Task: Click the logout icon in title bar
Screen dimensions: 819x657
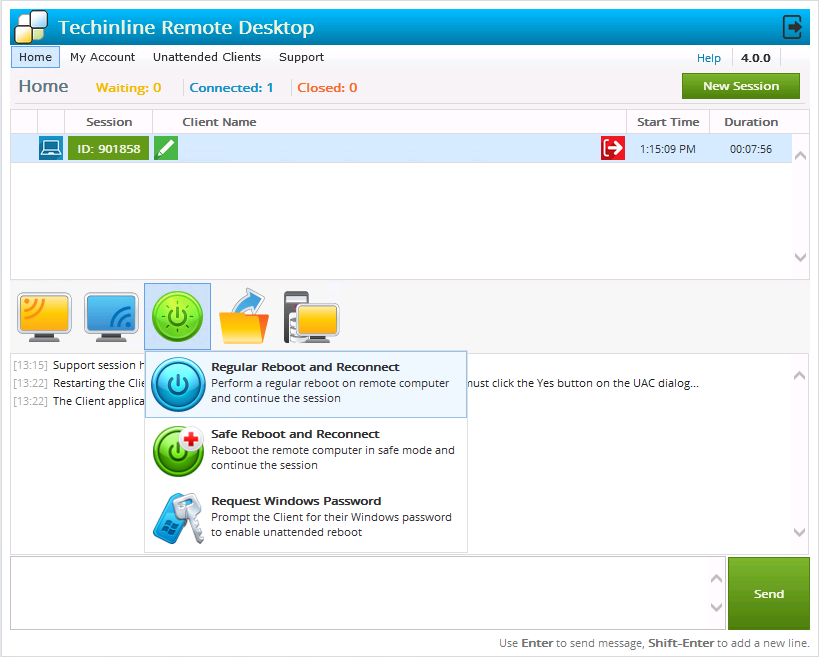Action: [793, 27]
